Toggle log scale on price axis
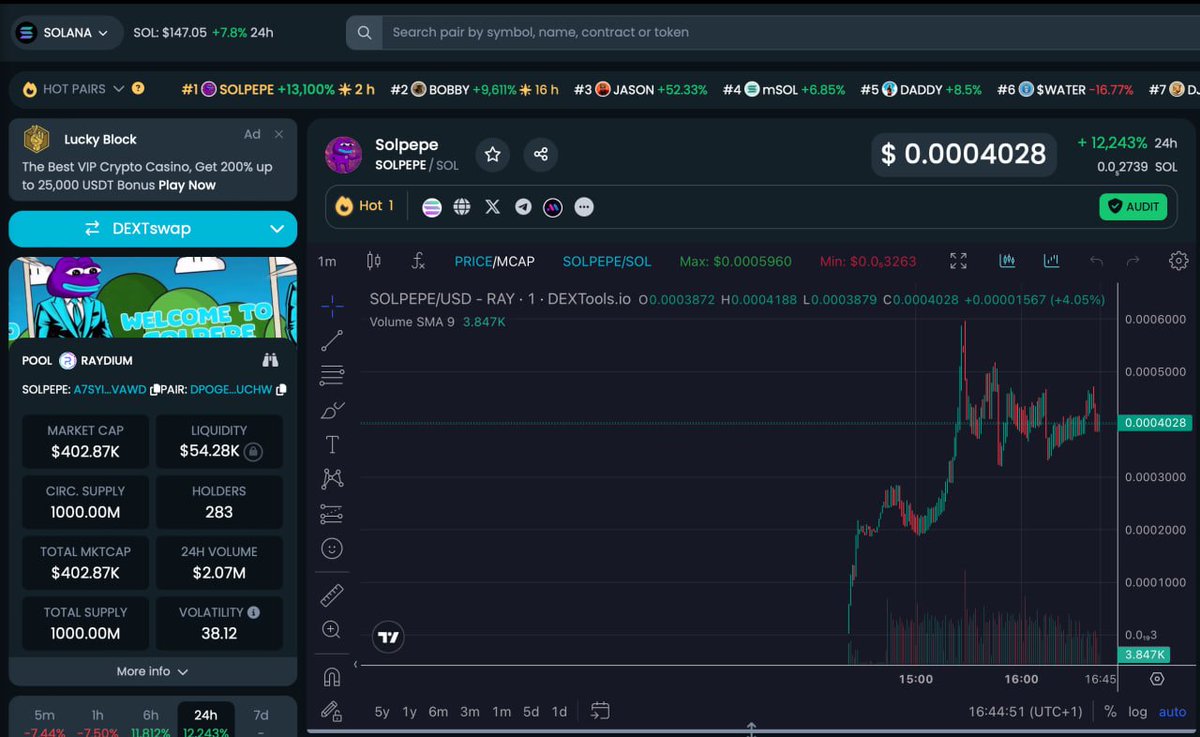The image size is (1200, 737). 1138,712
